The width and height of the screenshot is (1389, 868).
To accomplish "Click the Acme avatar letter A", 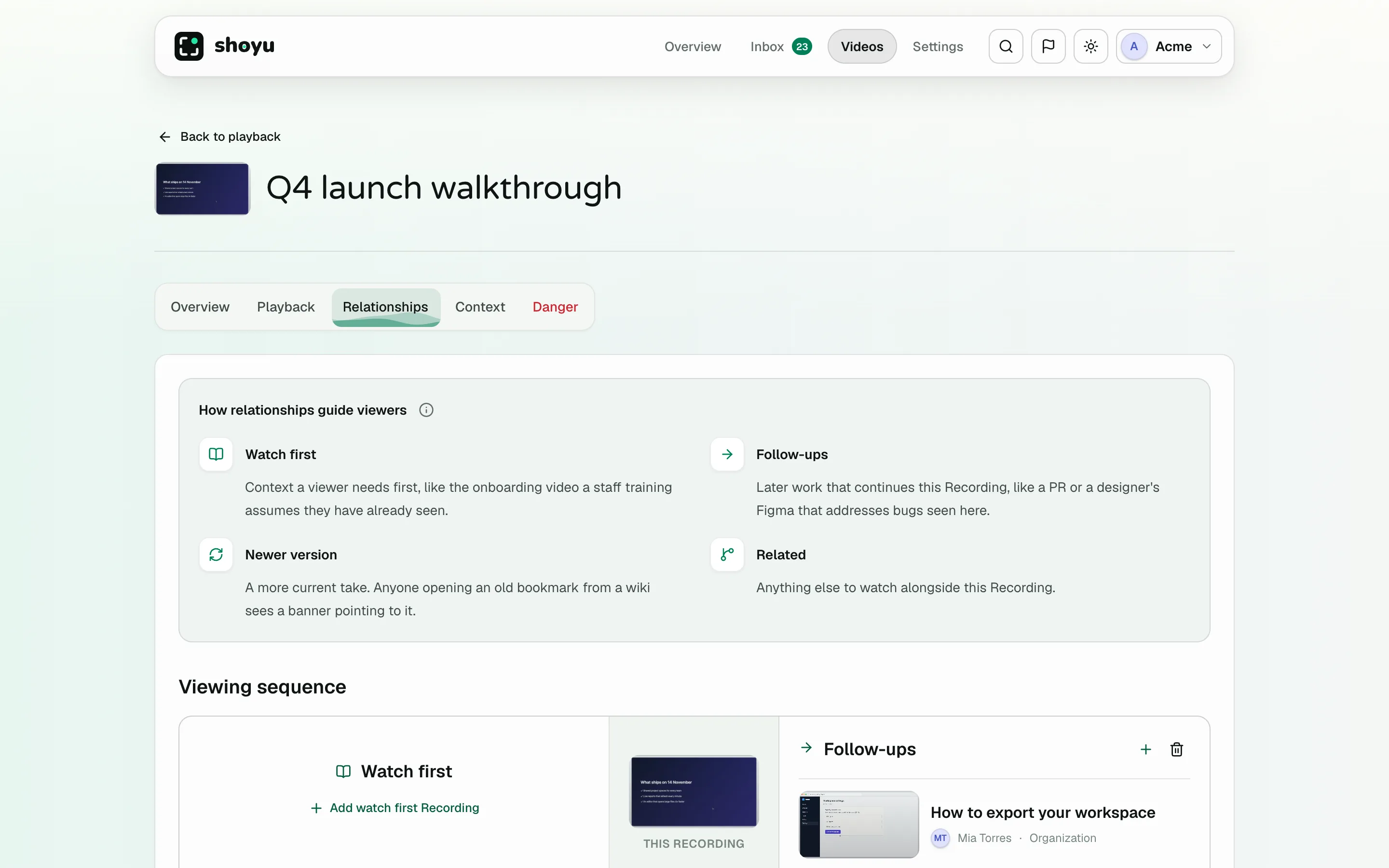I will pos(1133,46).
